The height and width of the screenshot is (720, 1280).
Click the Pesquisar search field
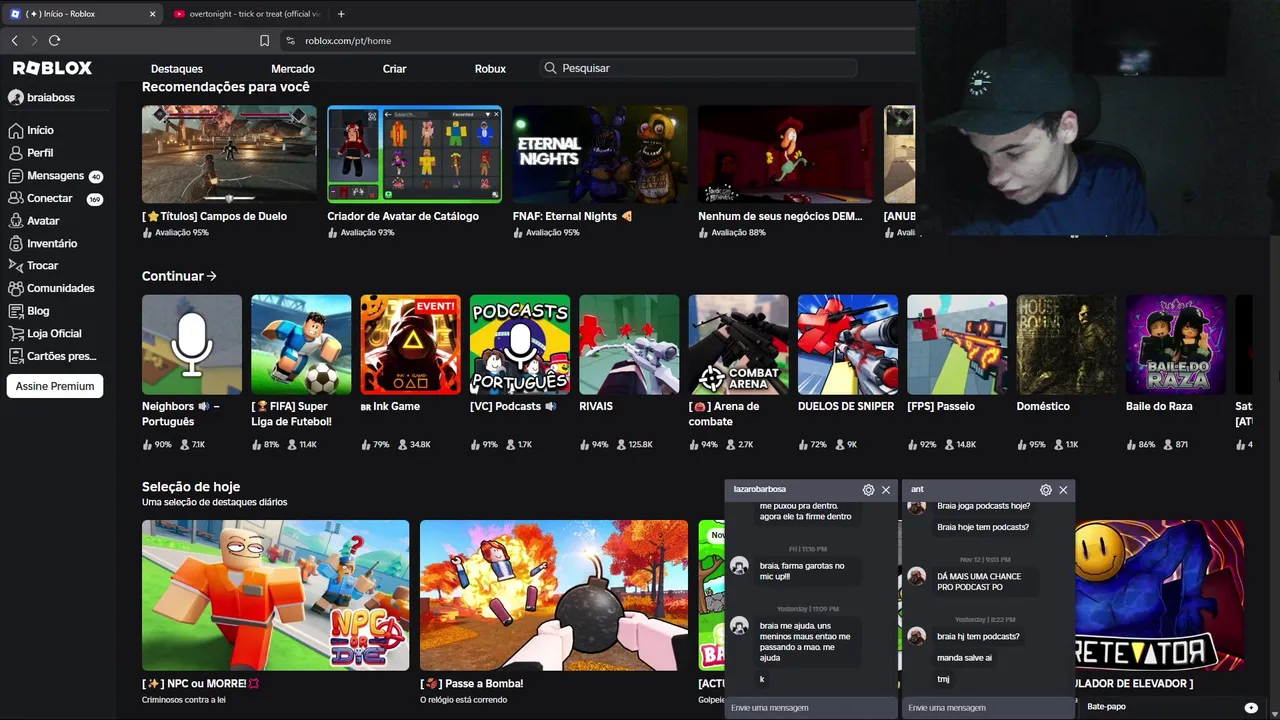point(700,68)
